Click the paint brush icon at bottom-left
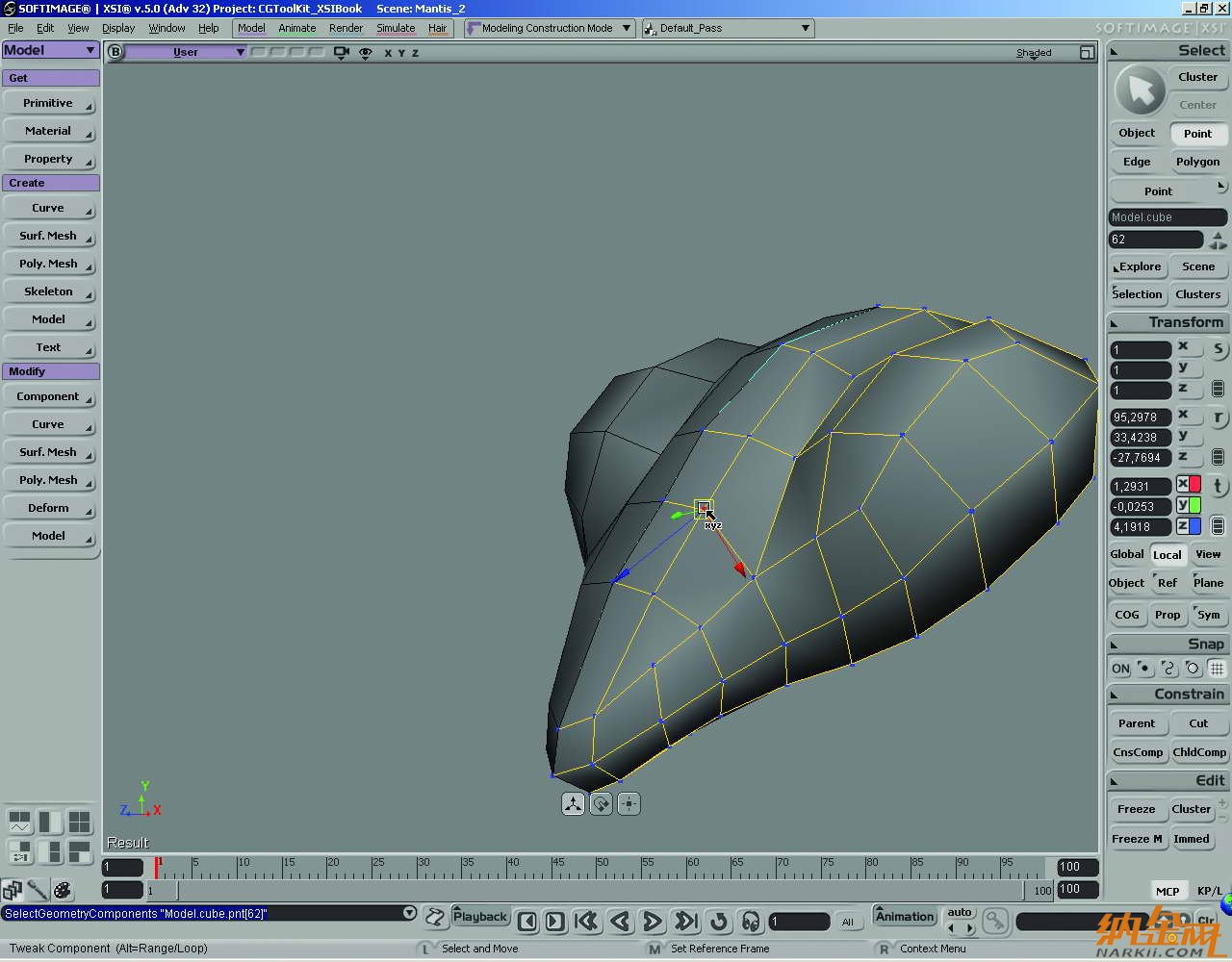1232x962 pixels. (38, 890)
